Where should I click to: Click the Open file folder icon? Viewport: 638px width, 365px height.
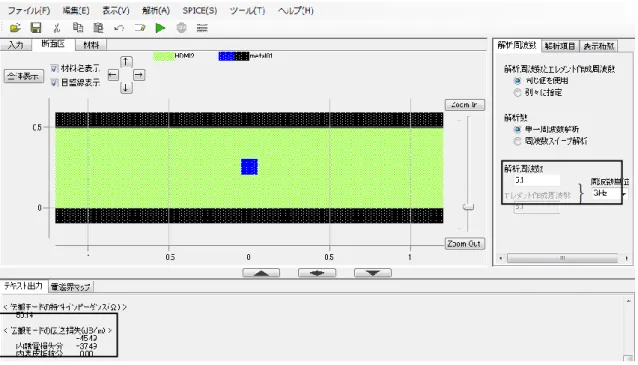coord(15,28)
